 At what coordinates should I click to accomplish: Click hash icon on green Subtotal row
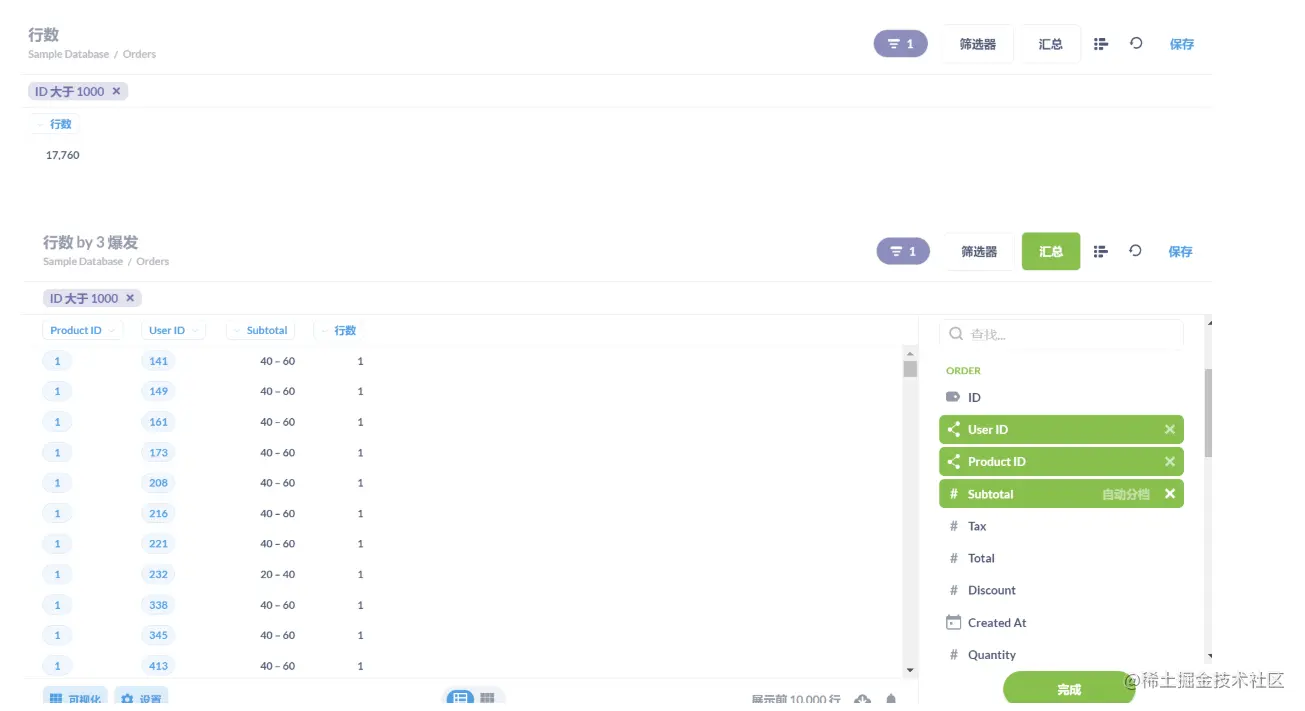click(954, 494)
